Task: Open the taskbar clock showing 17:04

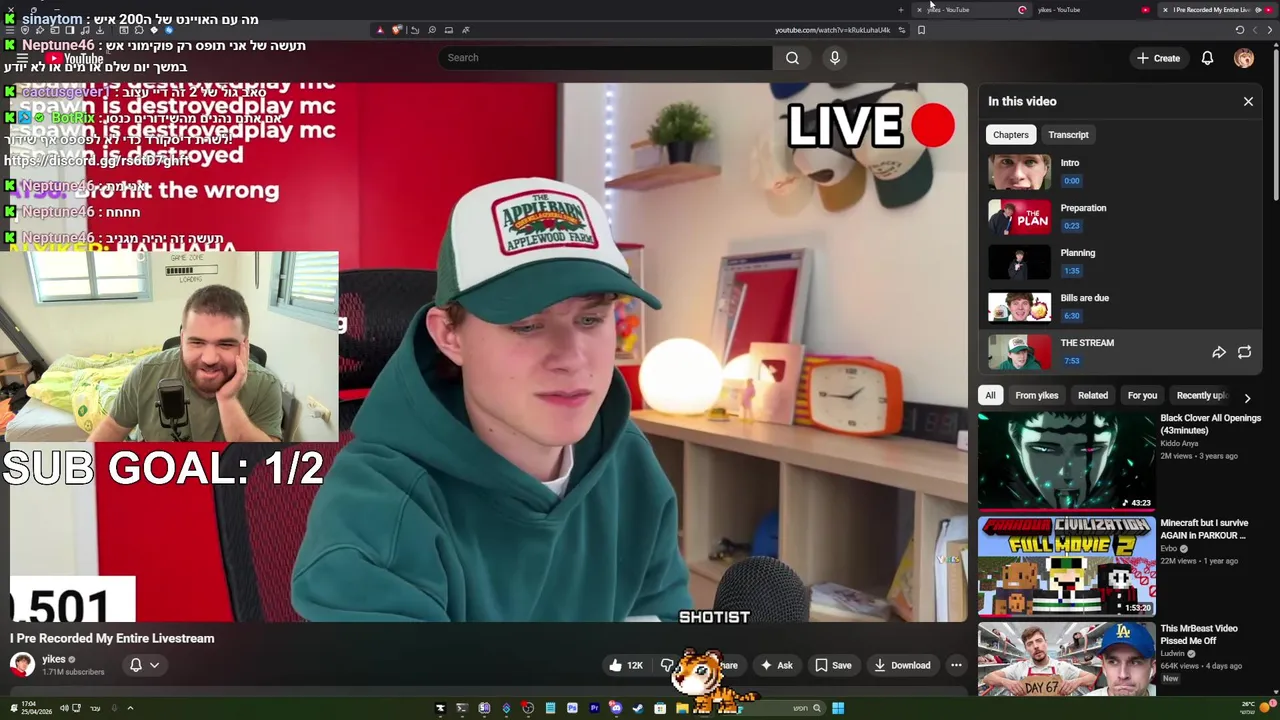Action: (x=37, y=708)
